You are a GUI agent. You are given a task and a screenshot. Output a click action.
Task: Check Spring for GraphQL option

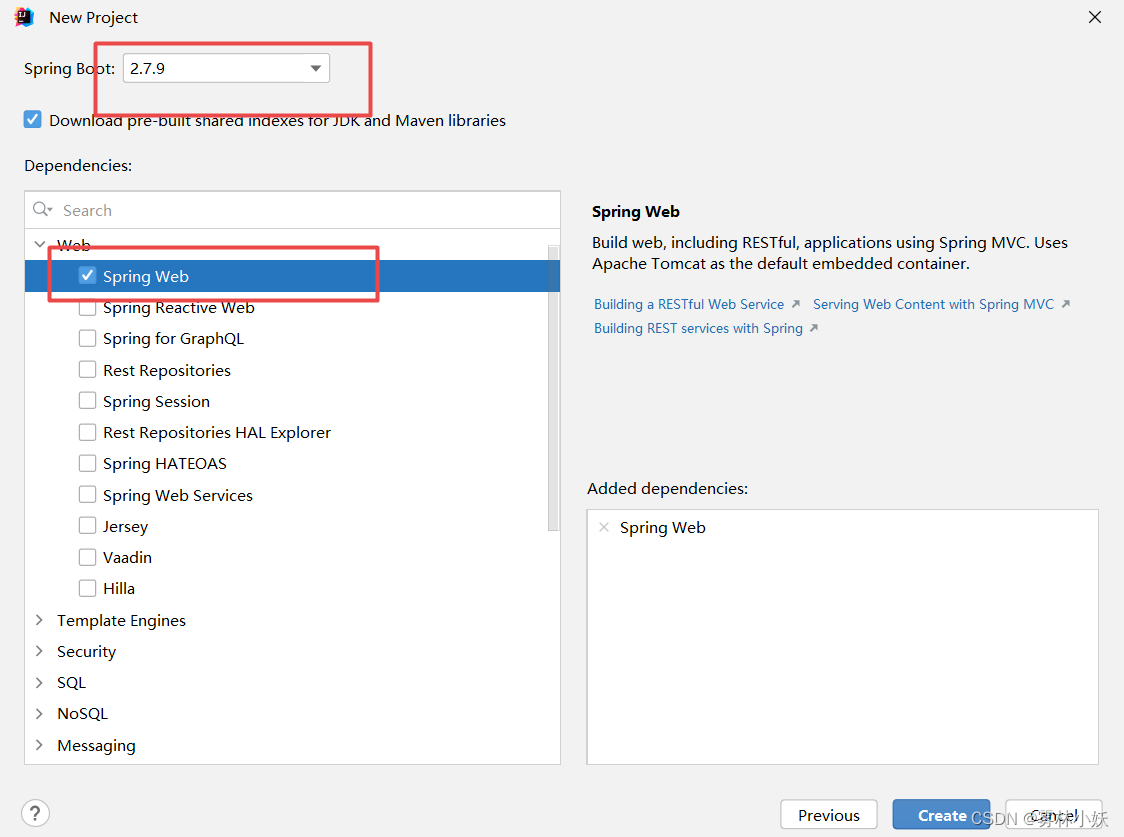pos(87,338)
